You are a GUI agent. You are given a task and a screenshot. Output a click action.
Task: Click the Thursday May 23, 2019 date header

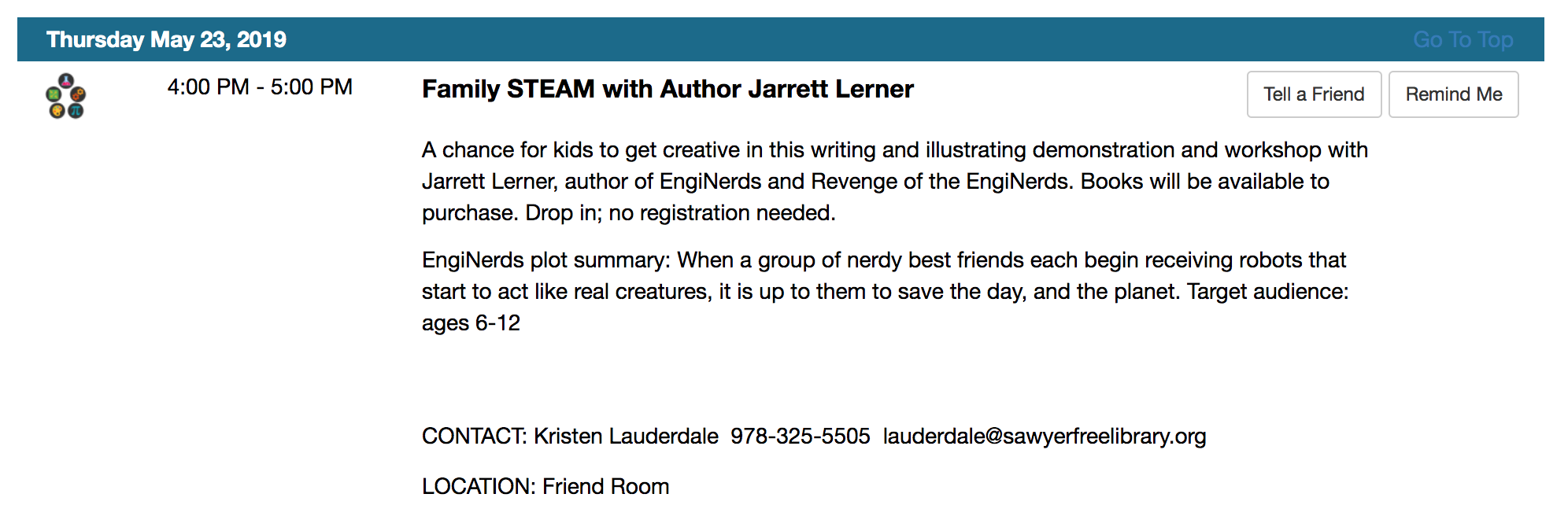point(166,39)
